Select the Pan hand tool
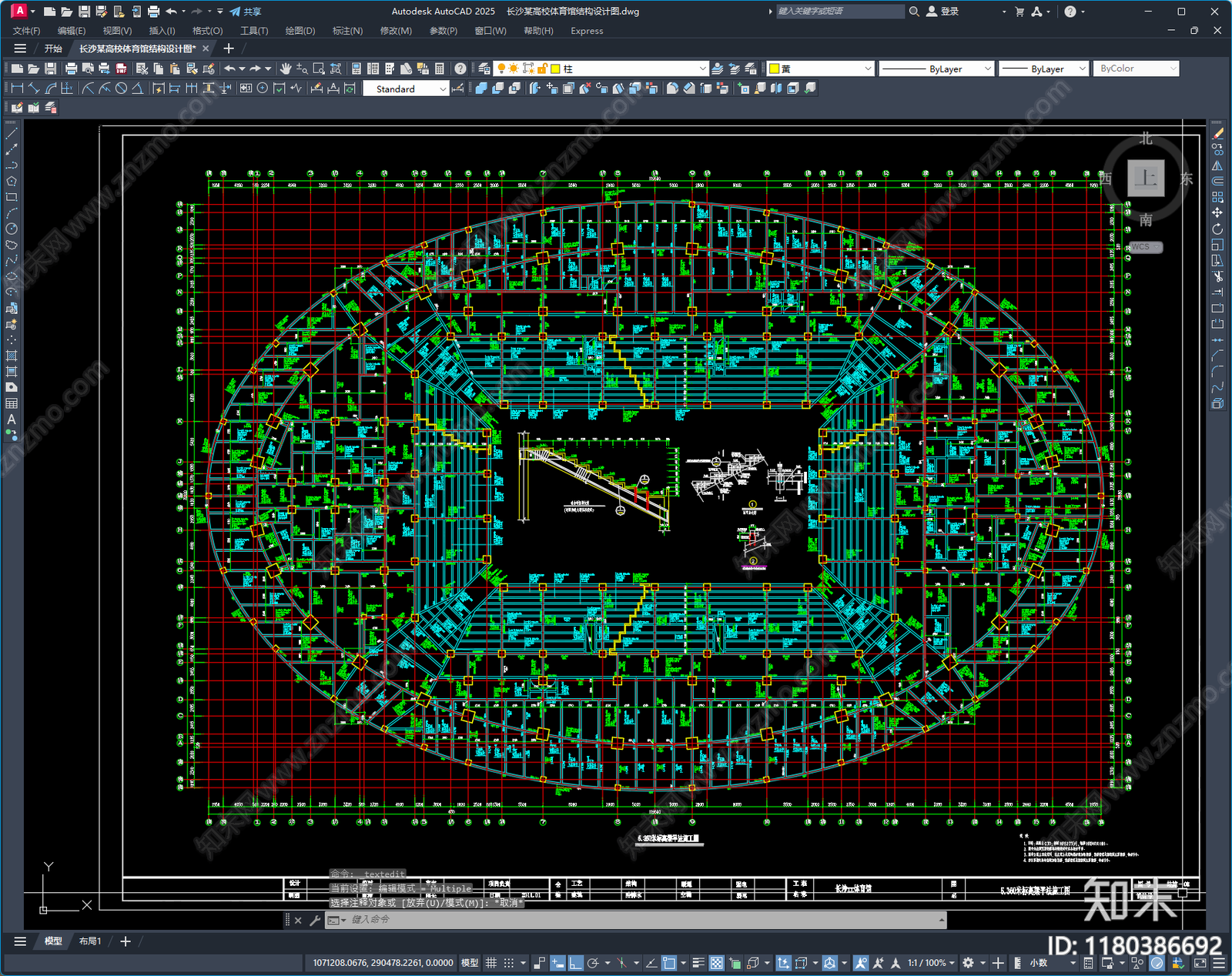This screenshot has height=976, width=1232. click(286, 69)
